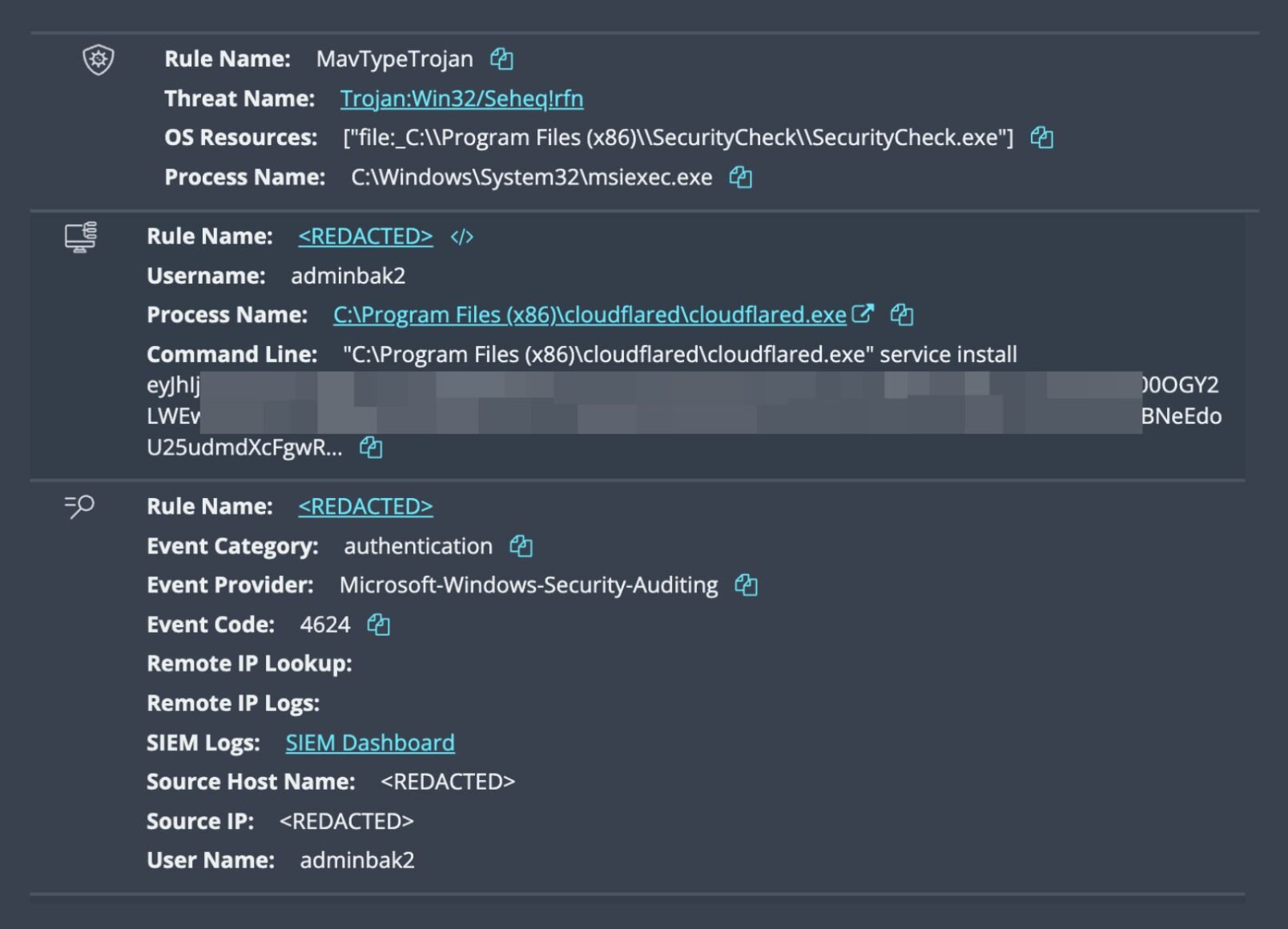The image size is (1288, 929).
Task: Copy event code 4624
Action: 378,625
